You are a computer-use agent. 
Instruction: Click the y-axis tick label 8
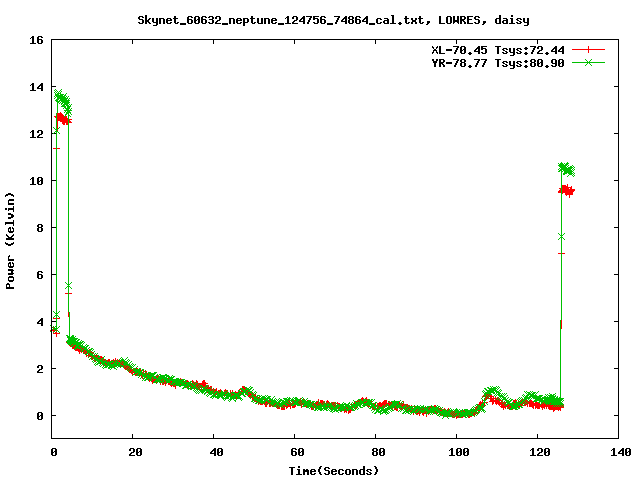[x=40, y=228]
